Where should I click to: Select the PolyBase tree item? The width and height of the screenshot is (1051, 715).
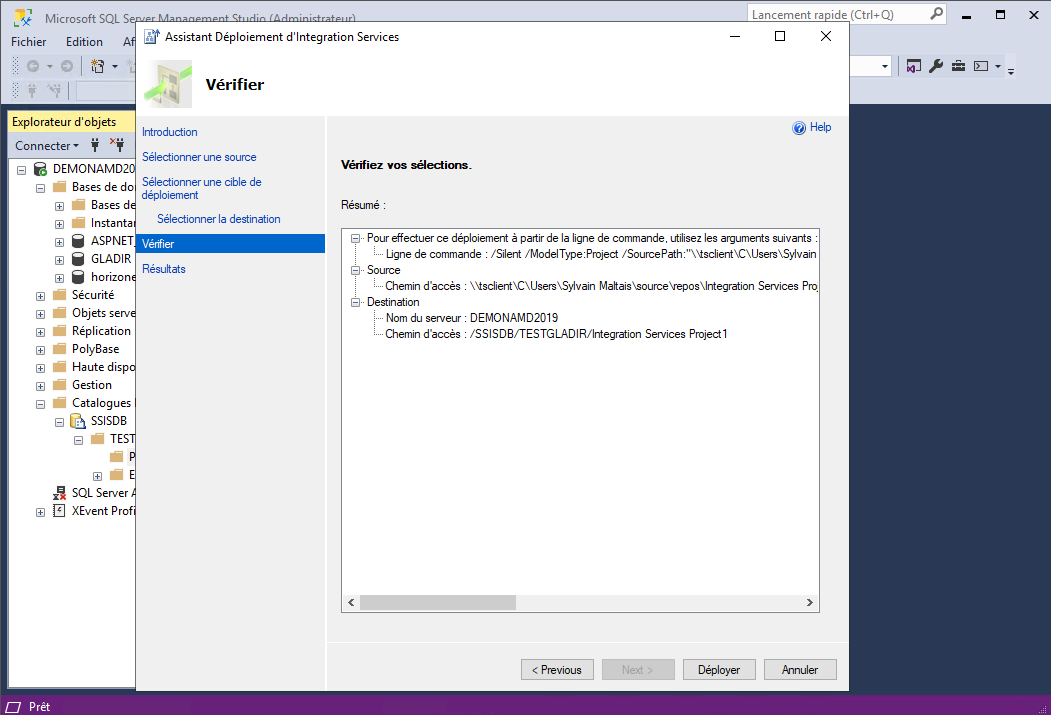[x=95, y=349]
